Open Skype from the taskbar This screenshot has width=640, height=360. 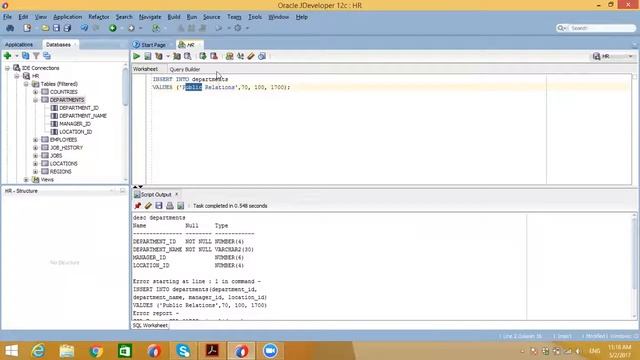point(183,351)
